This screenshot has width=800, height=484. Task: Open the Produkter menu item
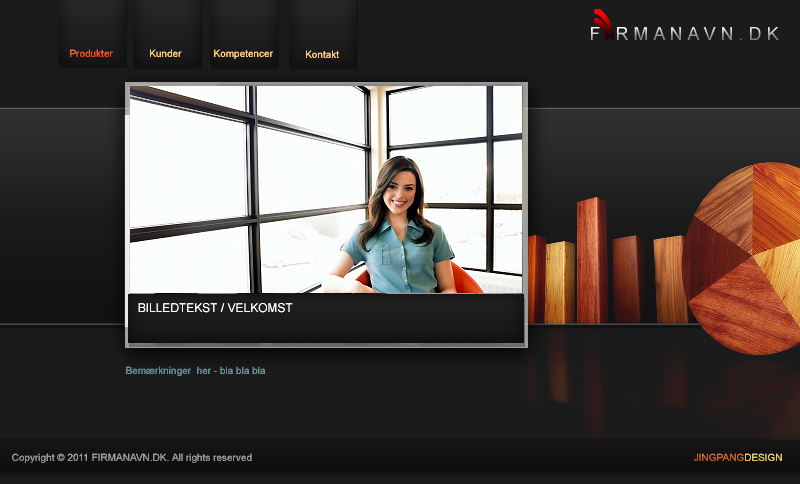(91, 54)
